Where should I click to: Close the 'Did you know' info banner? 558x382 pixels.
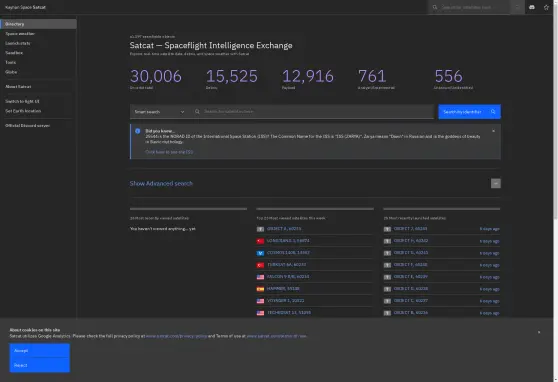493,131
